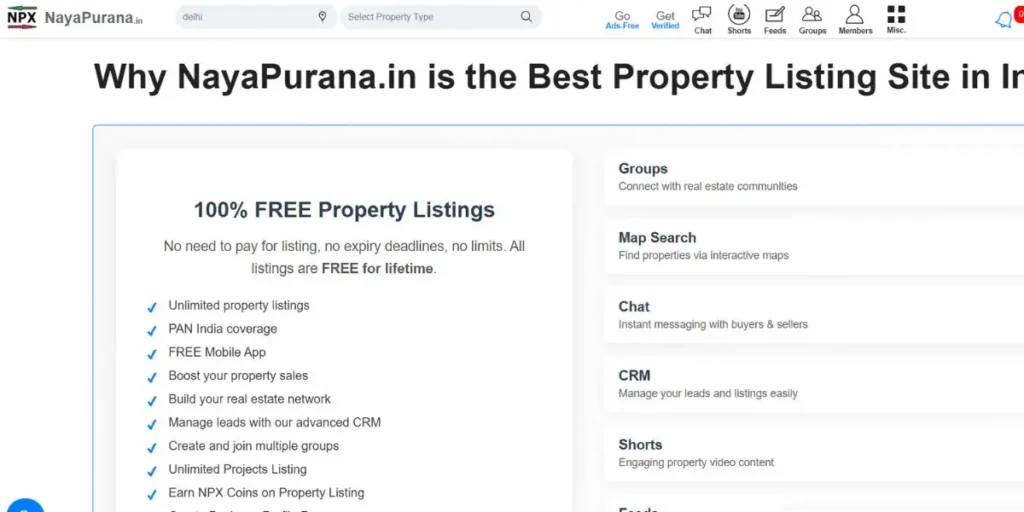Click 'PAN India coverage' list item
1024x512 pixels.
tap(223, 329)
